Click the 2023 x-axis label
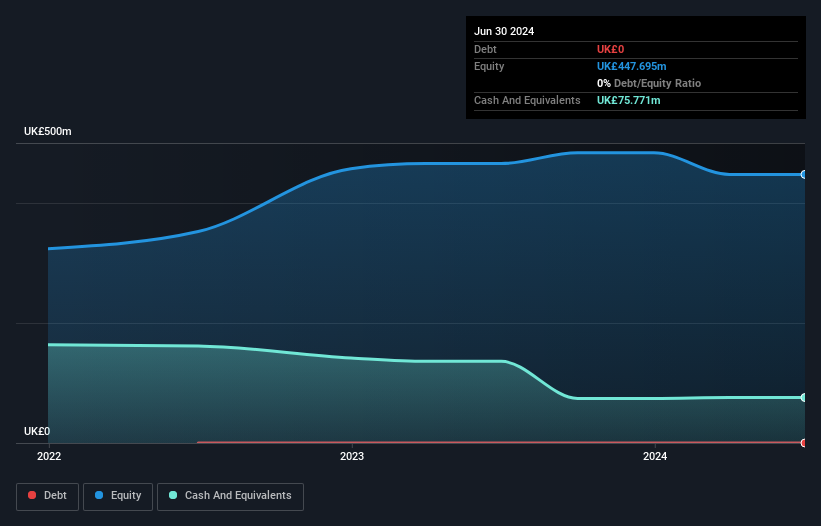 coord(352,456)
